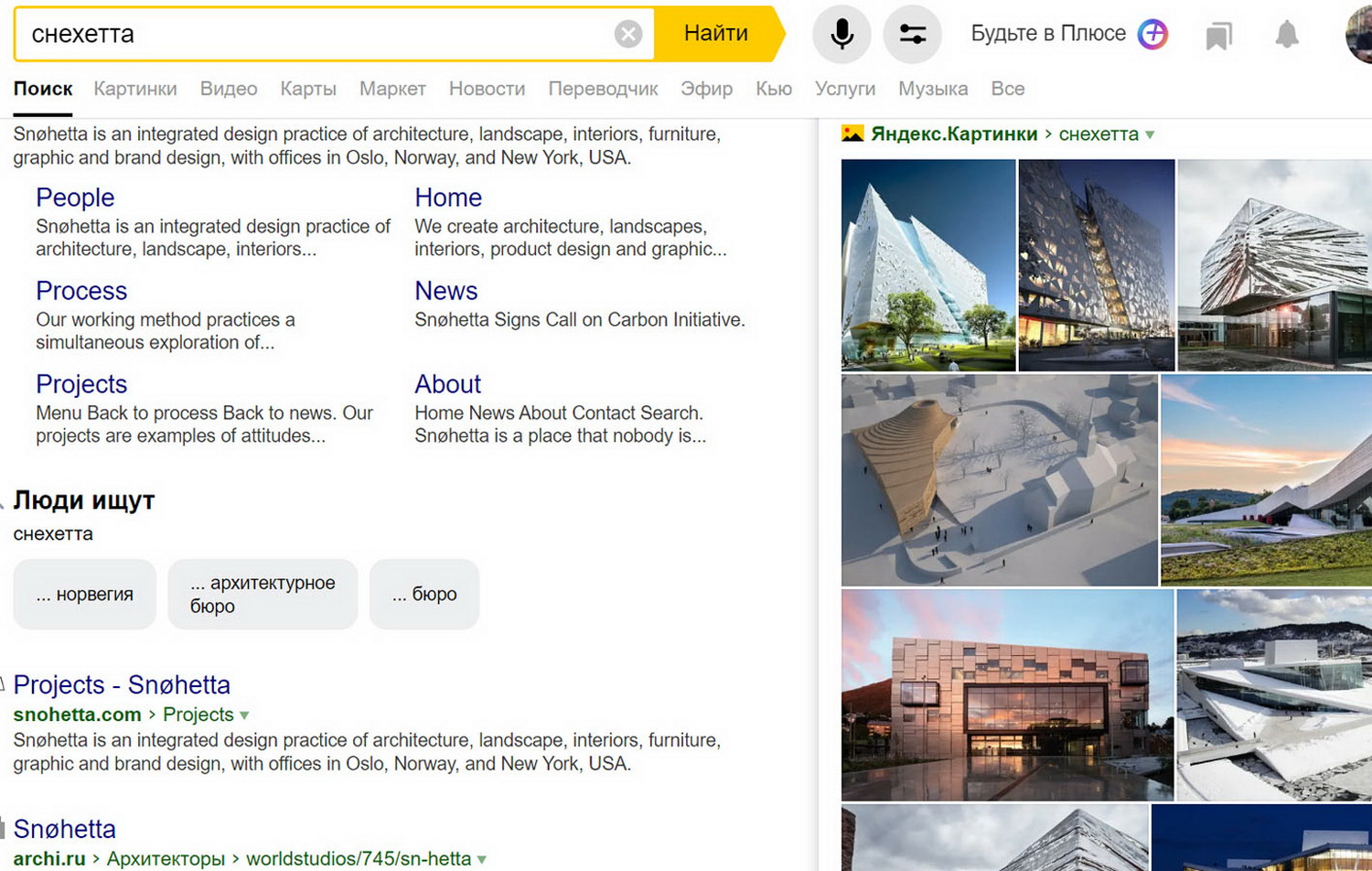Click the archi.ru green URL

click(x=49, y=858)
